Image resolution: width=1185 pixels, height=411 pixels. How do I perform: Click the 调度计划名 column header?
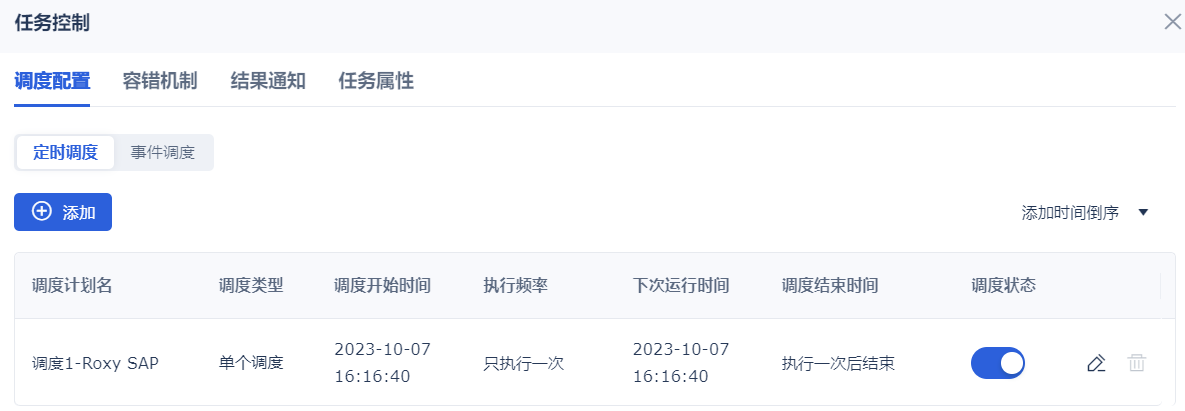click(x=72, y=286)
